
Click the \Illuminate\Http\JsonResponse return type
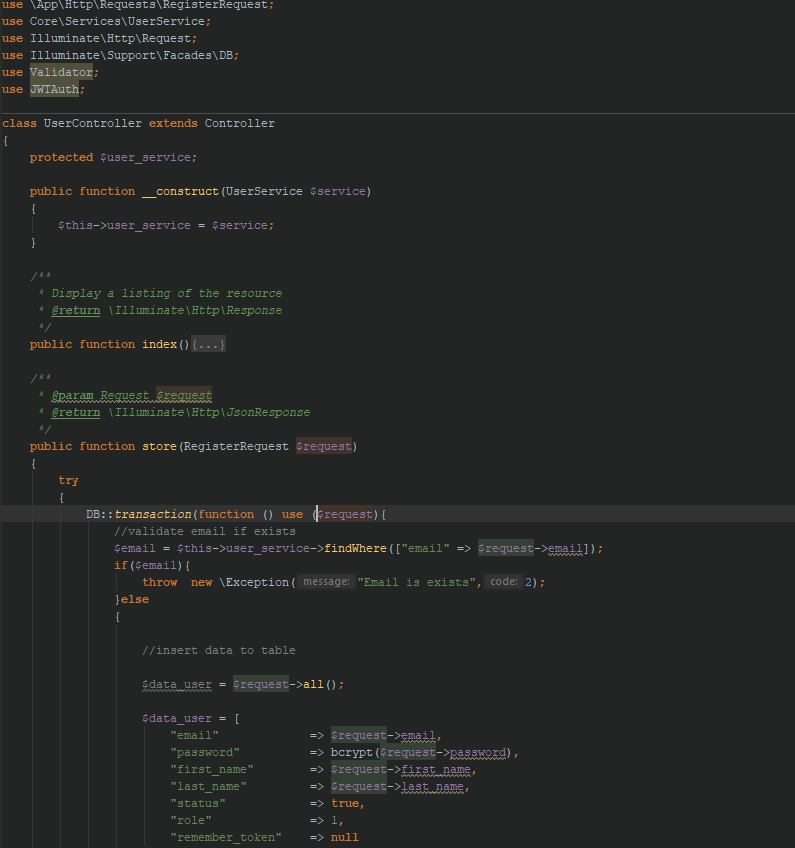(x=209, y=413)
